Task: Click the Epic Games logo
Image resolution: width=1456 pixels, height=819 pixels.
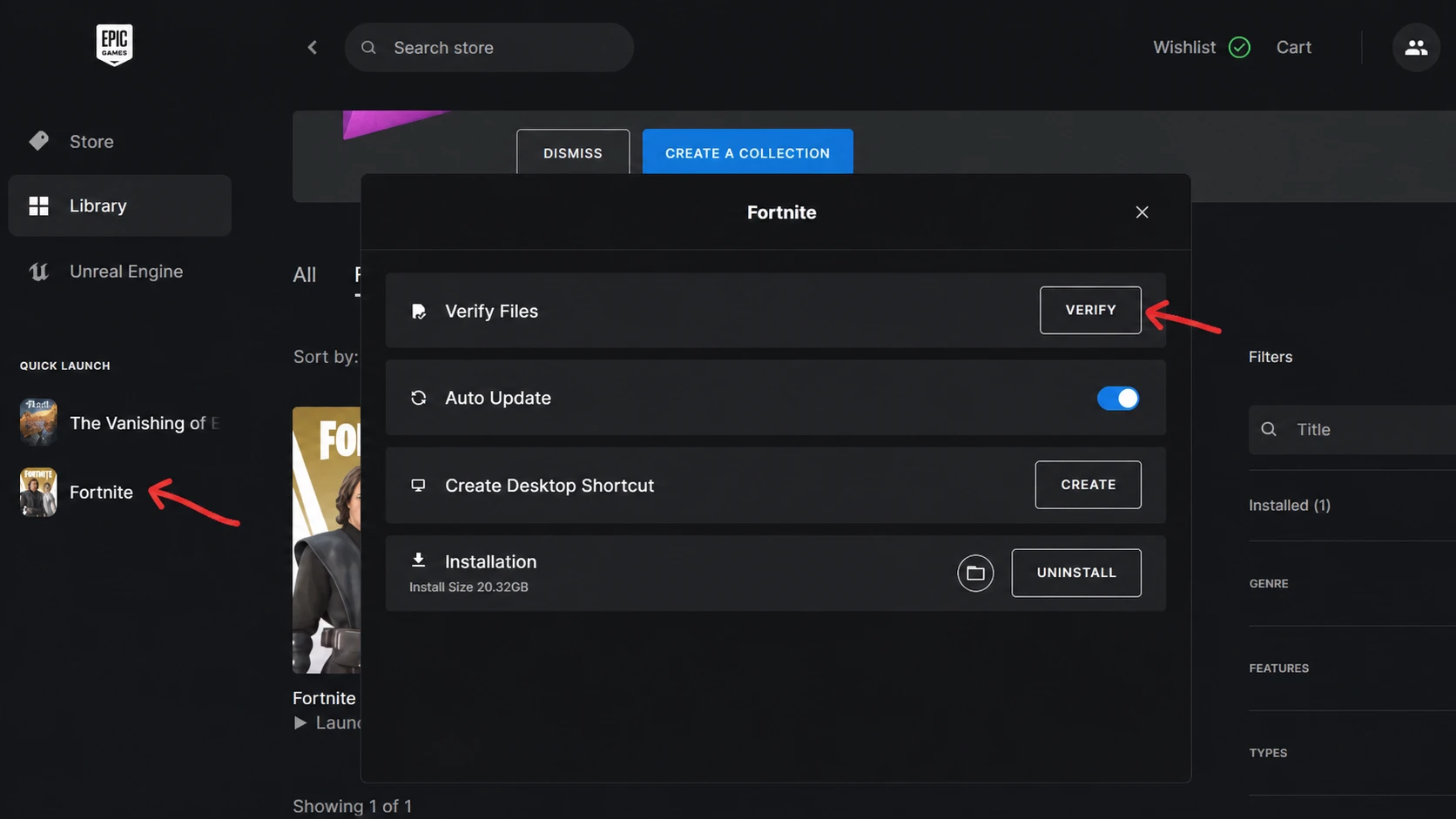Action: coord(114,44)
